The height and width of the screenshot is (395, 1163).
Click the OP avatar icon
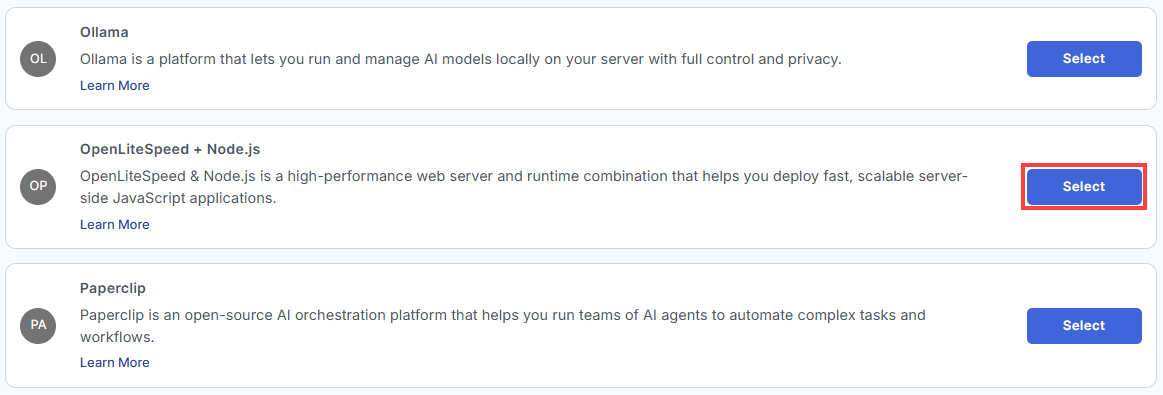coord(39,187)
